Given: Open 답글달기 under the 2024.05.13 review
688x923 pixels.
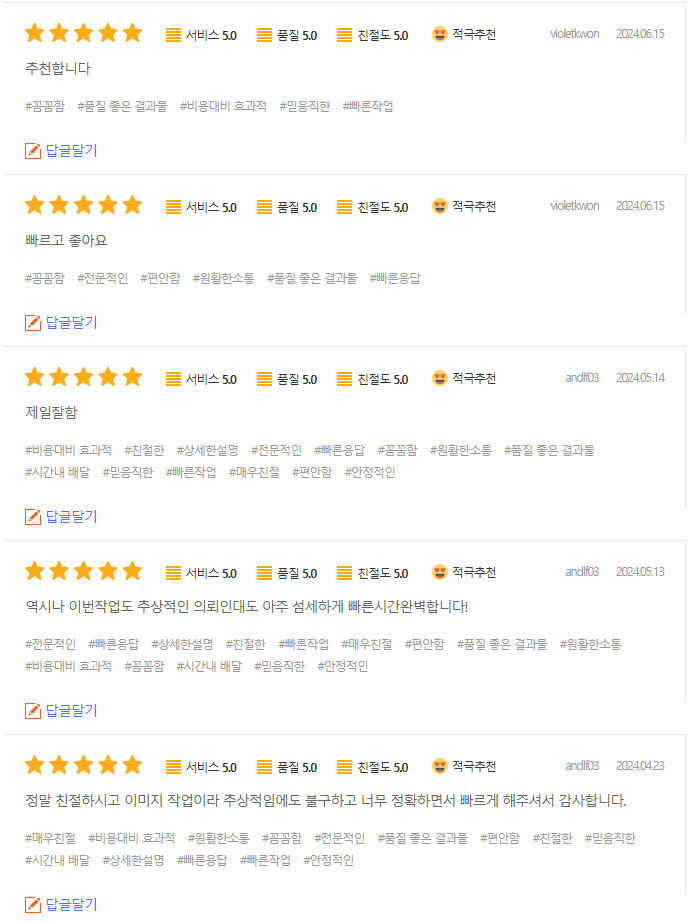Looking at the screenshot, I should point(71,710).
